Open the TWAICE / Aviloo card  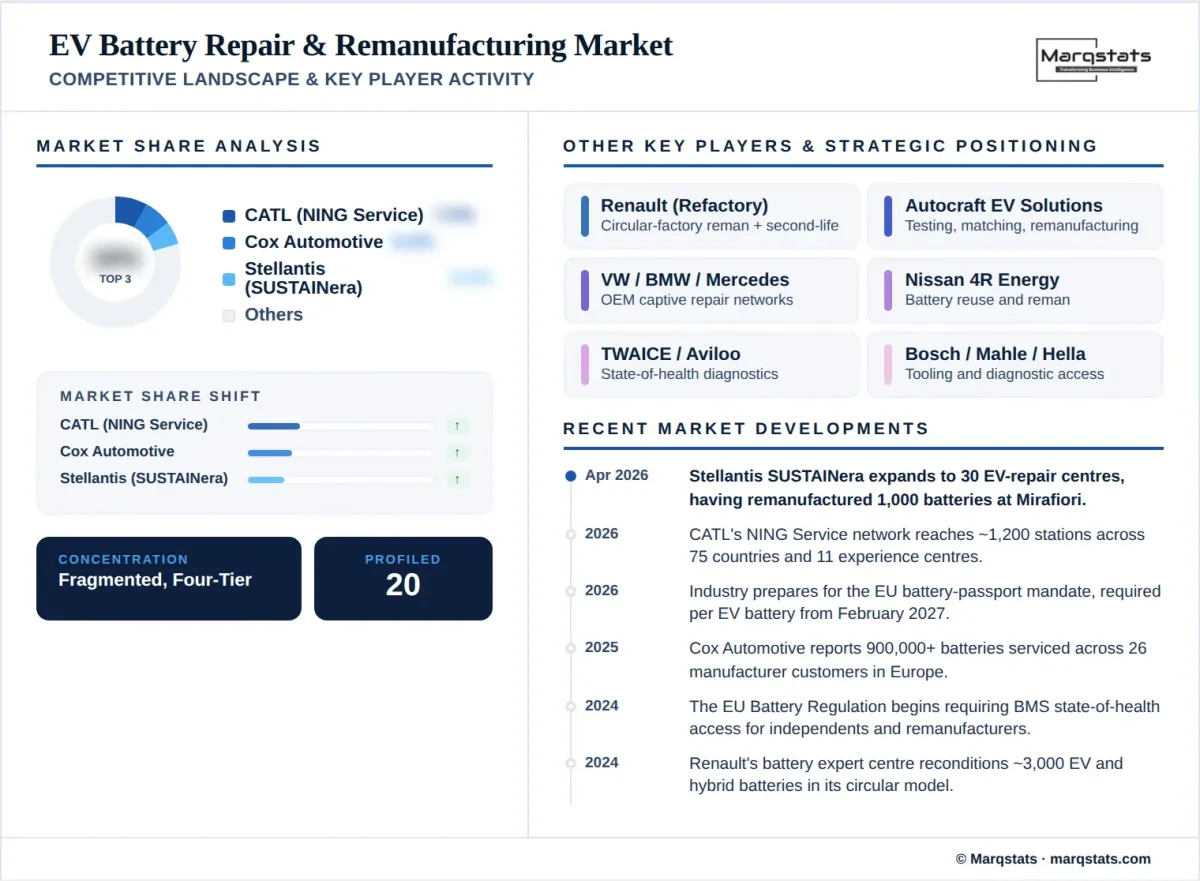pyautogui.click(x=711, y=364)
